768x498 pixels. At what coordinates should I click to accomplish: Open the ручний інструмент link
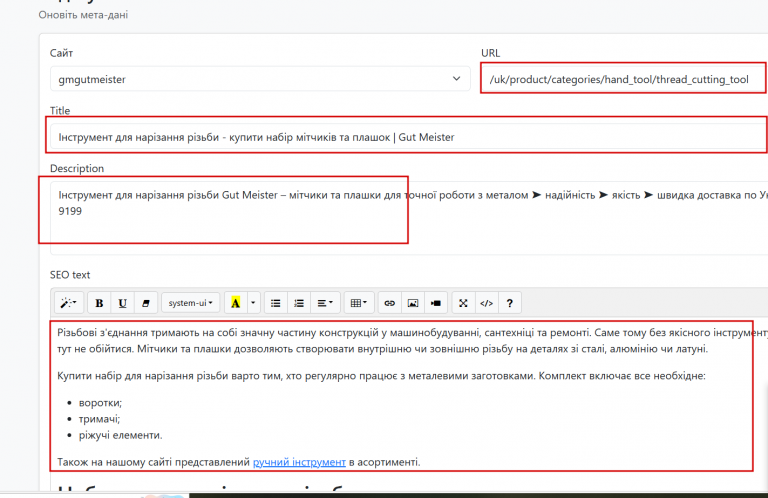click(x=299, y=462)
